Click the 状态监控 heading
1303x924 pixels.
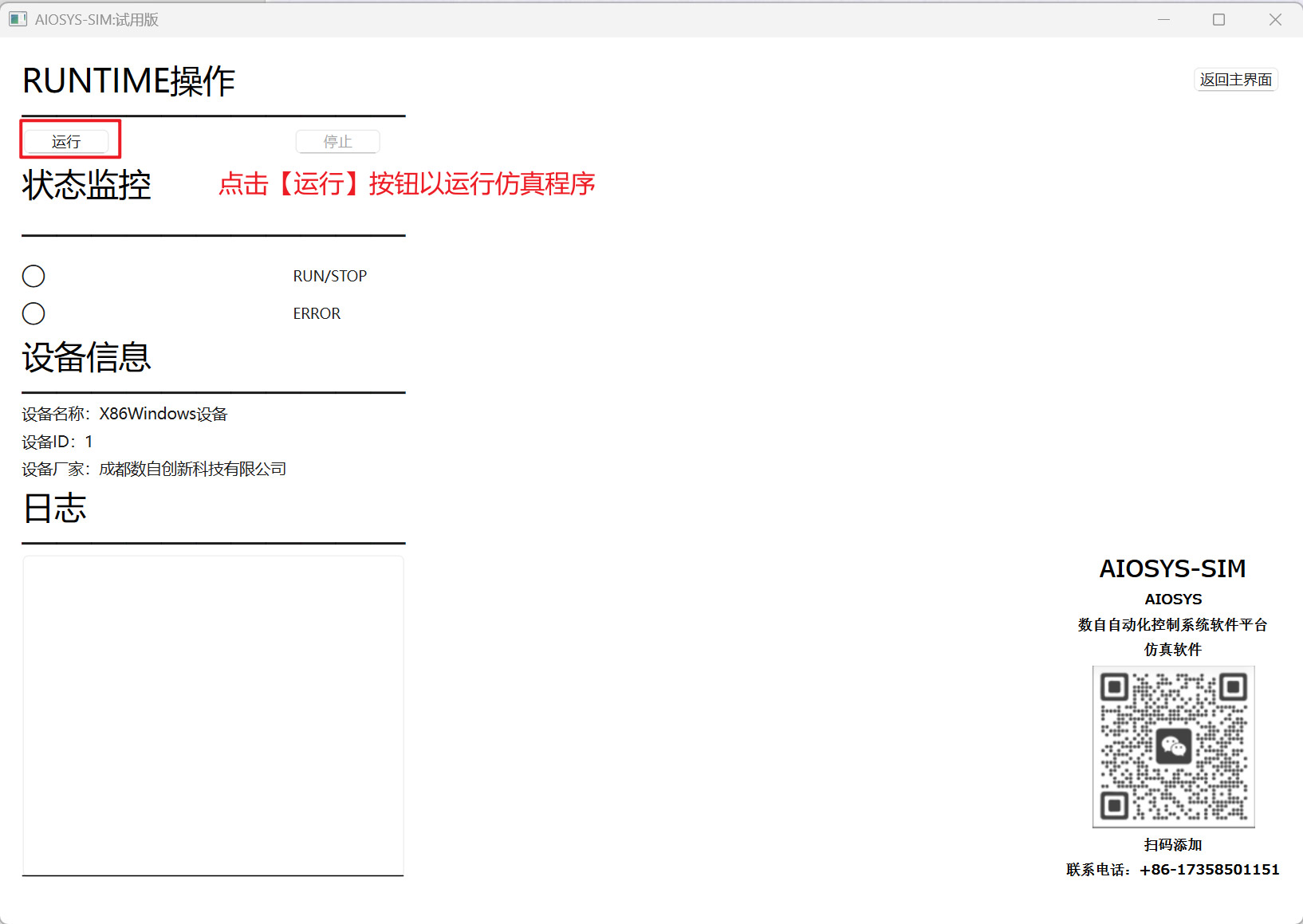click(87, 185)
